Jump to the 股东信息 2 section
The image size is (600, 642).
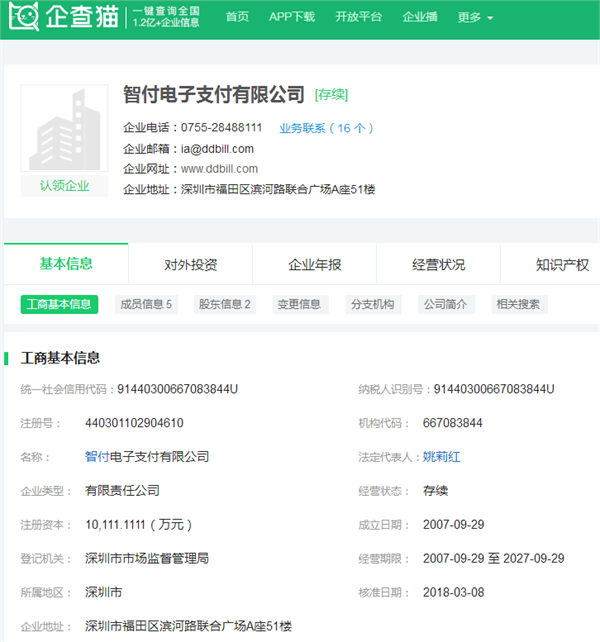[x=225, y=304]
